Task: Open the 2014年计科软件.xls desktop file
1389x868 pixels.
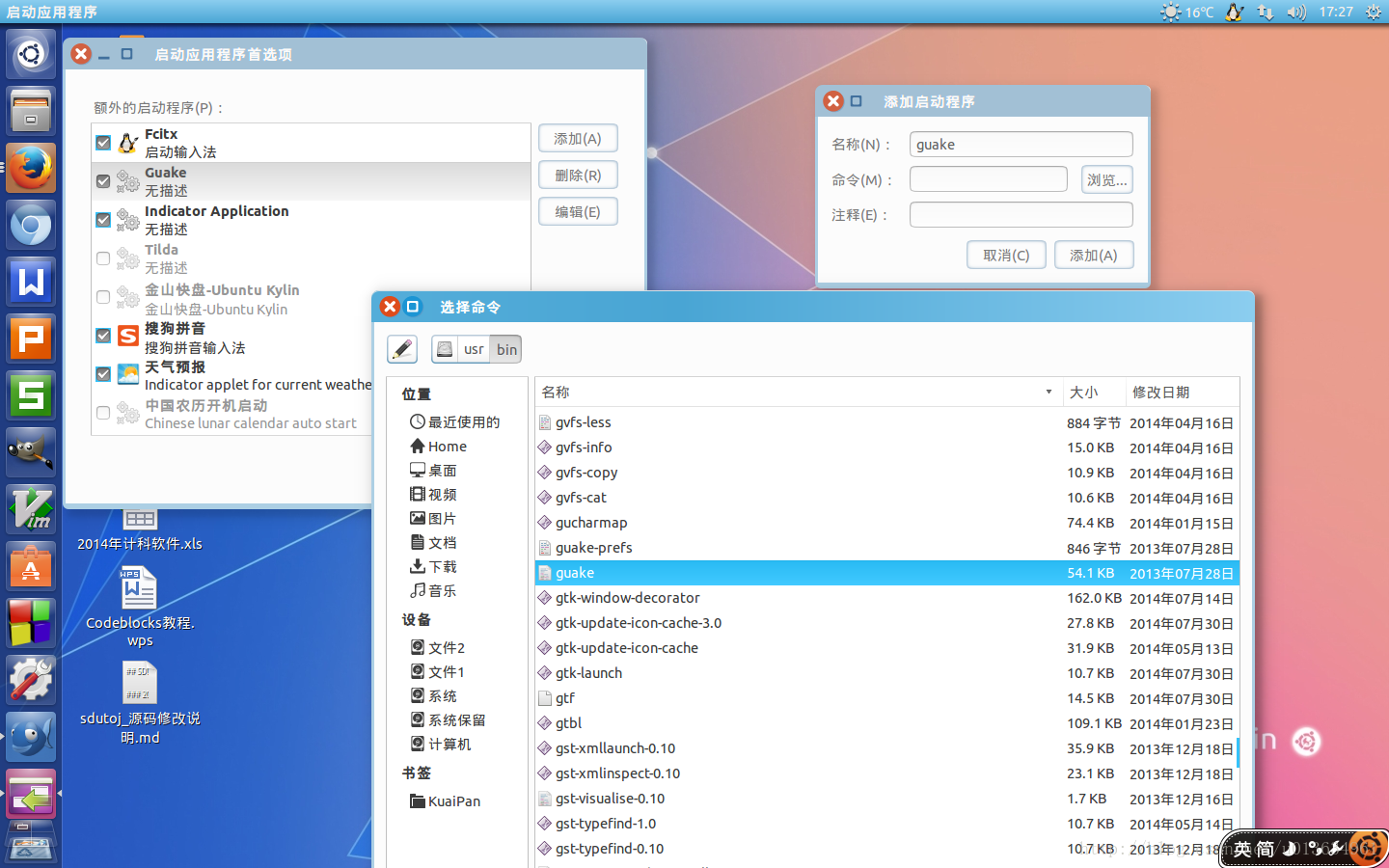Action: [140, 530]
